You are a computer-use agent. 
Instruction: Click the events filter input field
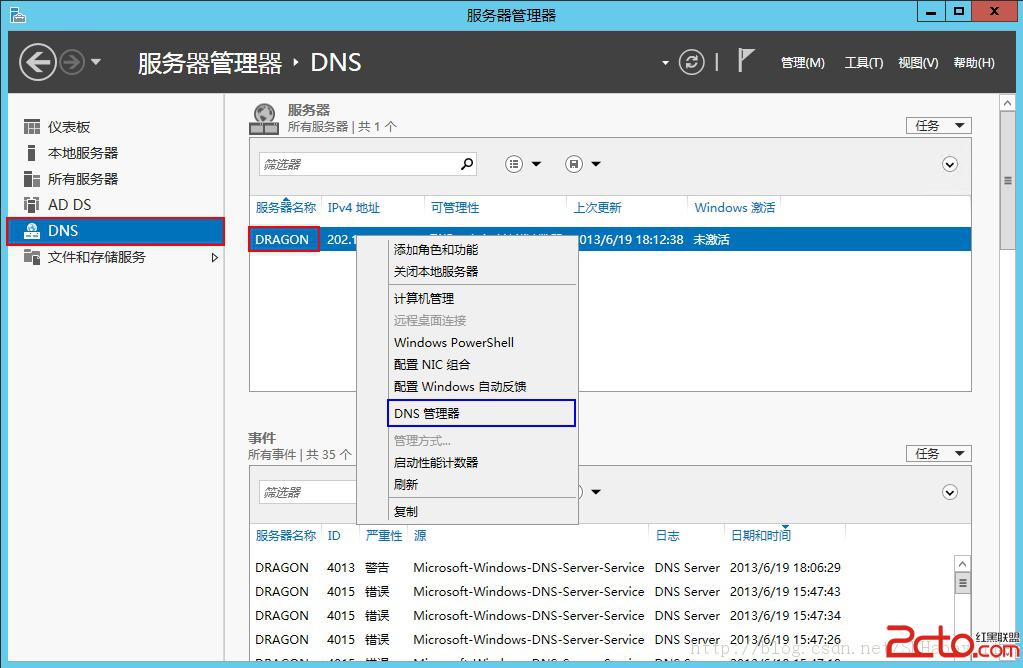click(x=308, y=493)
